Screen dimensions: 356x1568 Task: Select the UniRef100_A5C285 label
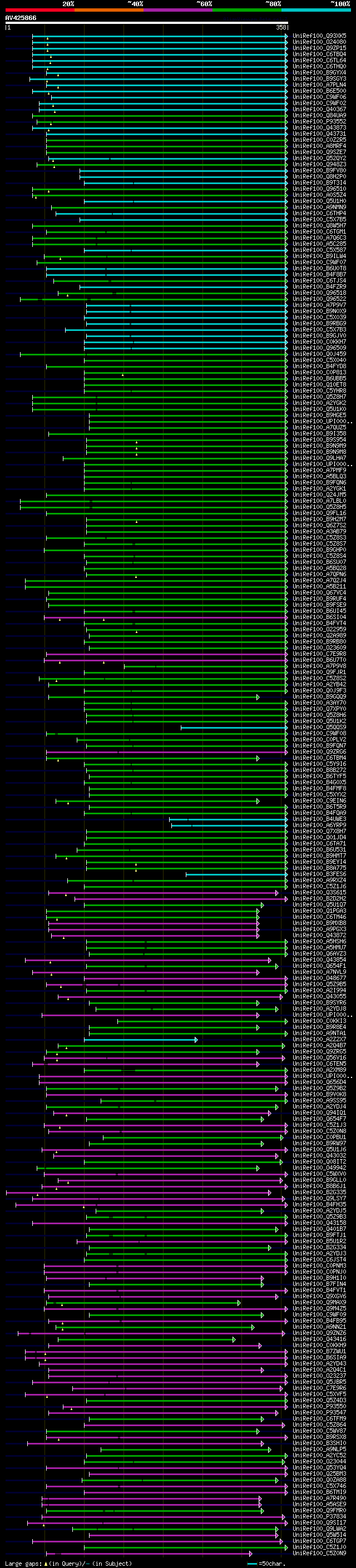[x=319, y=244]
